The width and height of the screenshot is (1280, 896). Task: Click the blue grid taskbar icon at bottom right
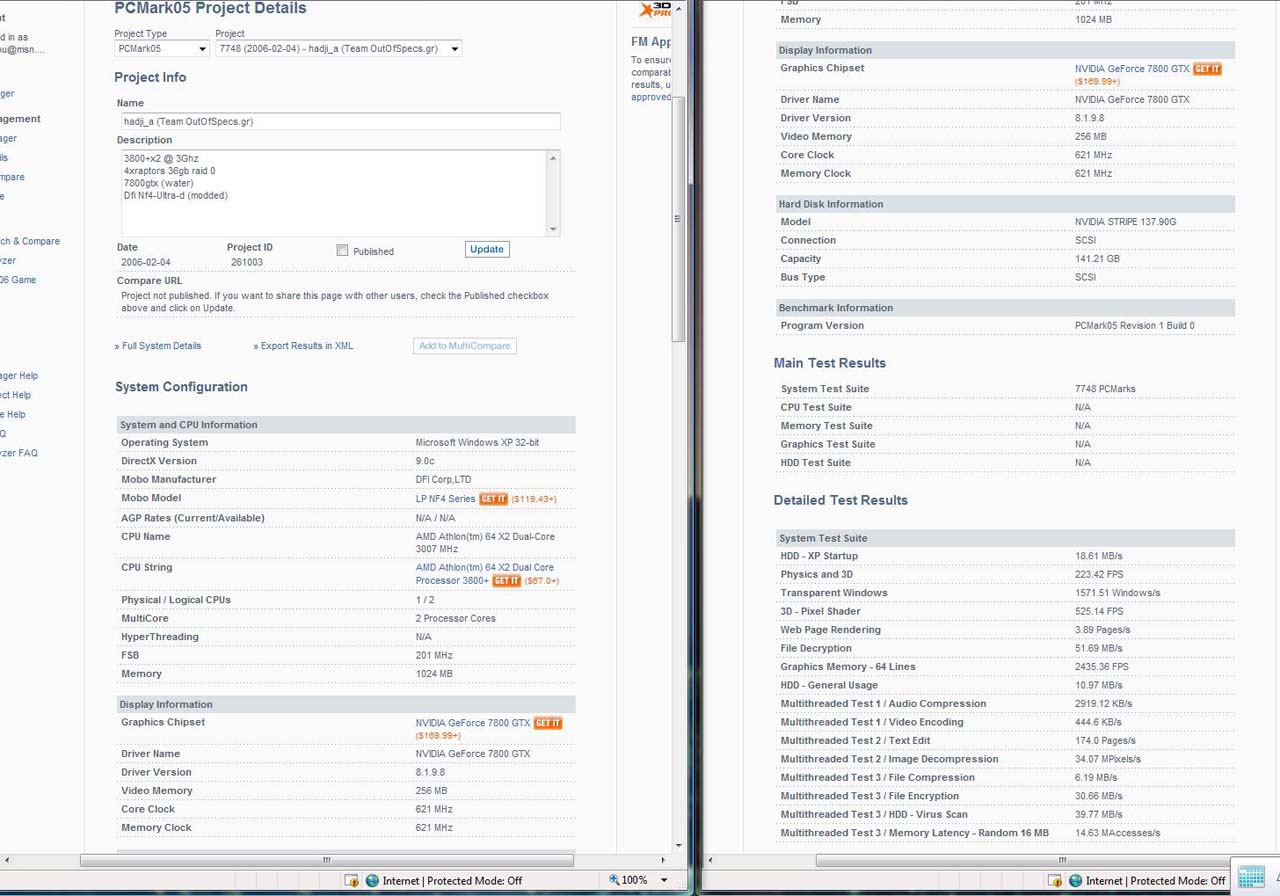(x=1251, y=878)
